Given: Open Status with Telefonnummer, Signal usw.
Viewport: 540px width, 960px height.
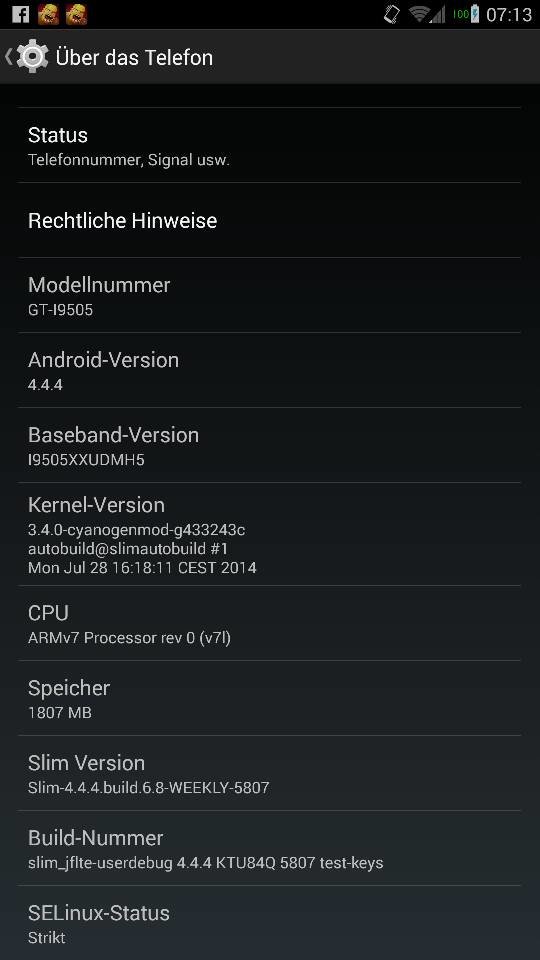Looking at the screenshot, I should 269,146.
